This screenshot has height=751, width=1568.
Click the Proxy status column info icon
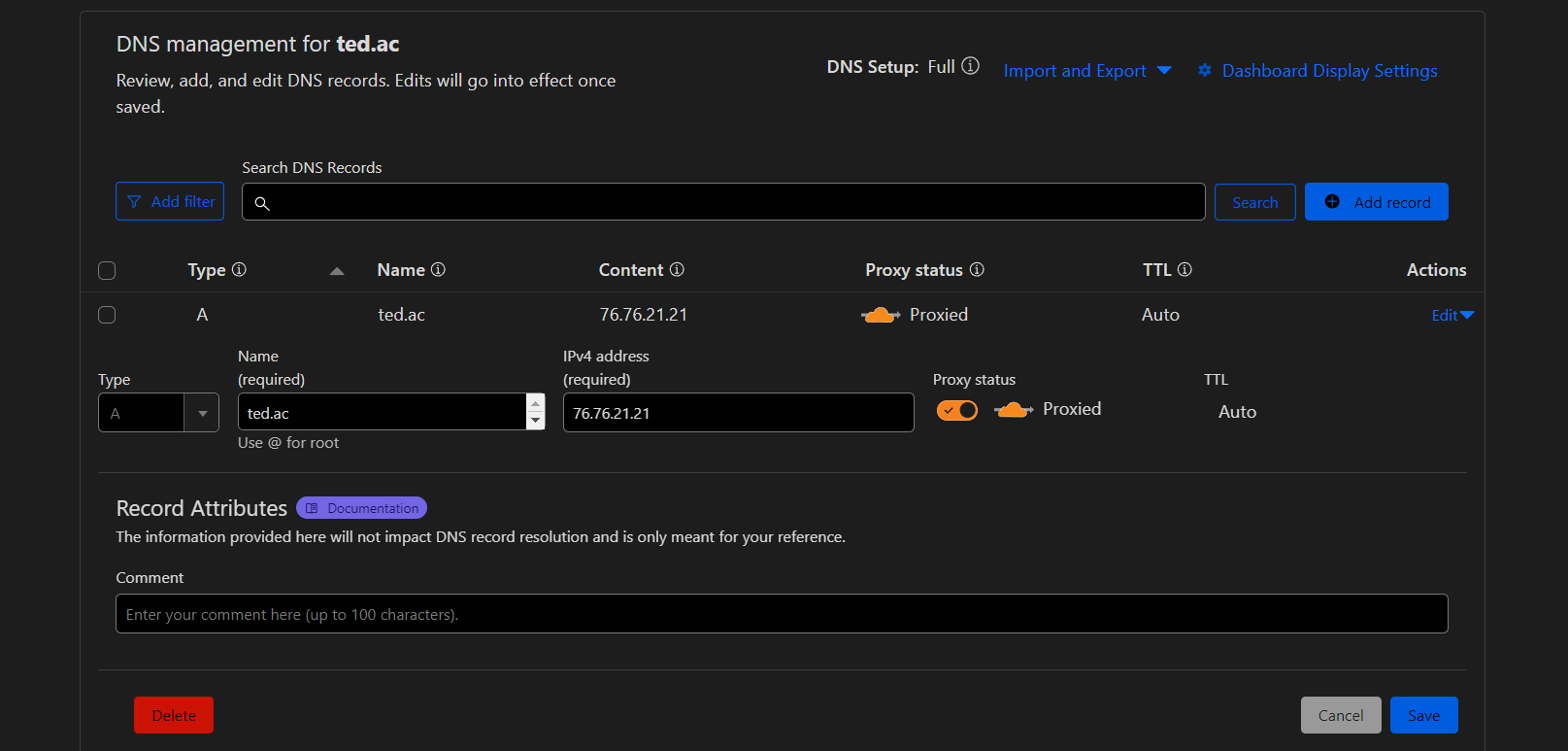(x=977, y=269)
